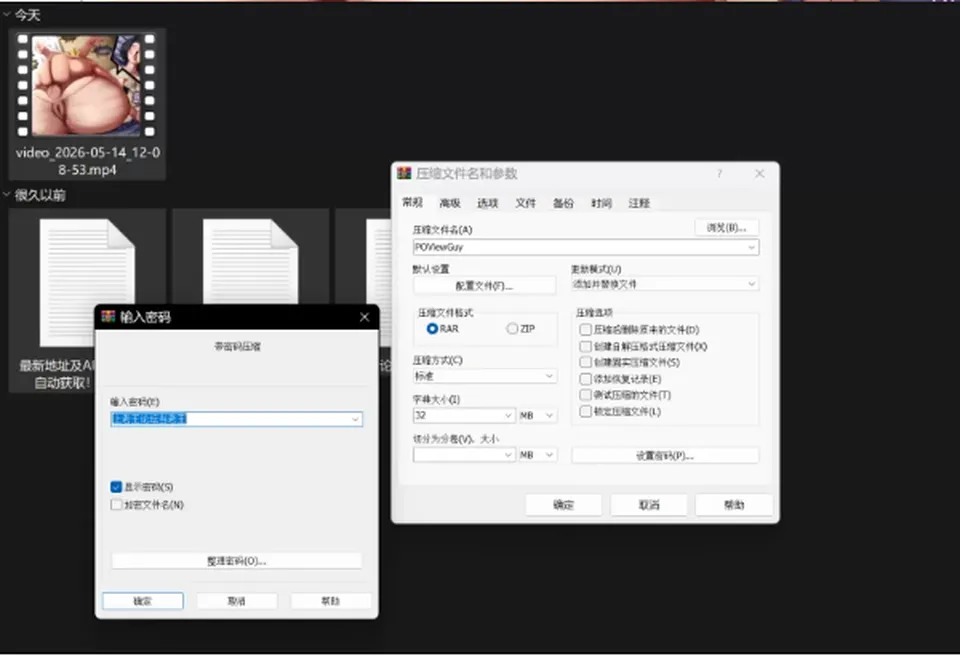Screen dimensions: 960x656
Task: Open the 压缩方式 dropdown
Action: click(484, 376)
